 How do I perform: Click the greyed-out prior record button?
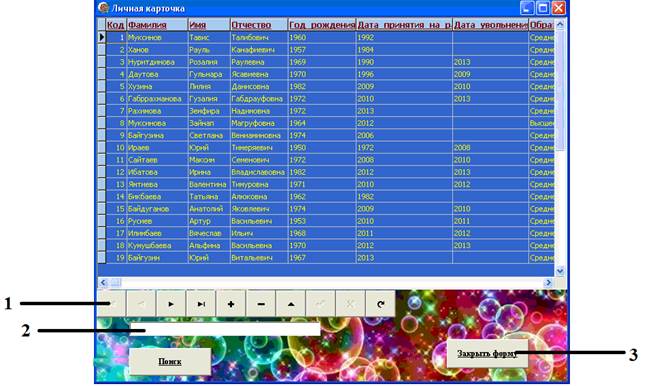[141, 304]
